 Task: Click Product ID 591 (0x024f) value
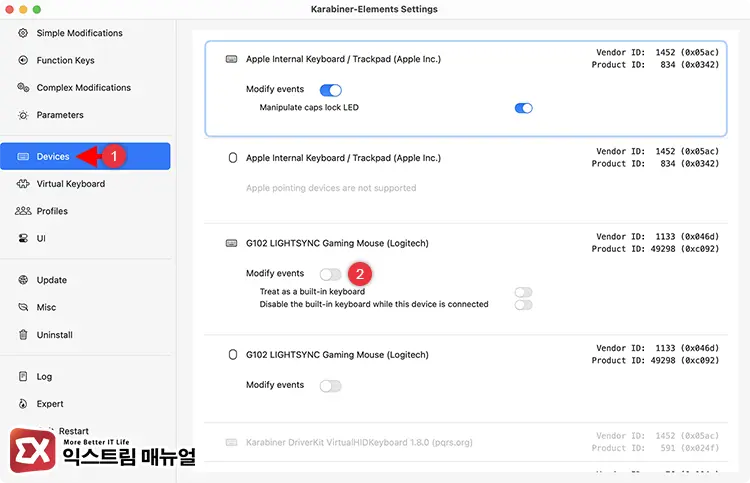click(689, 448)
